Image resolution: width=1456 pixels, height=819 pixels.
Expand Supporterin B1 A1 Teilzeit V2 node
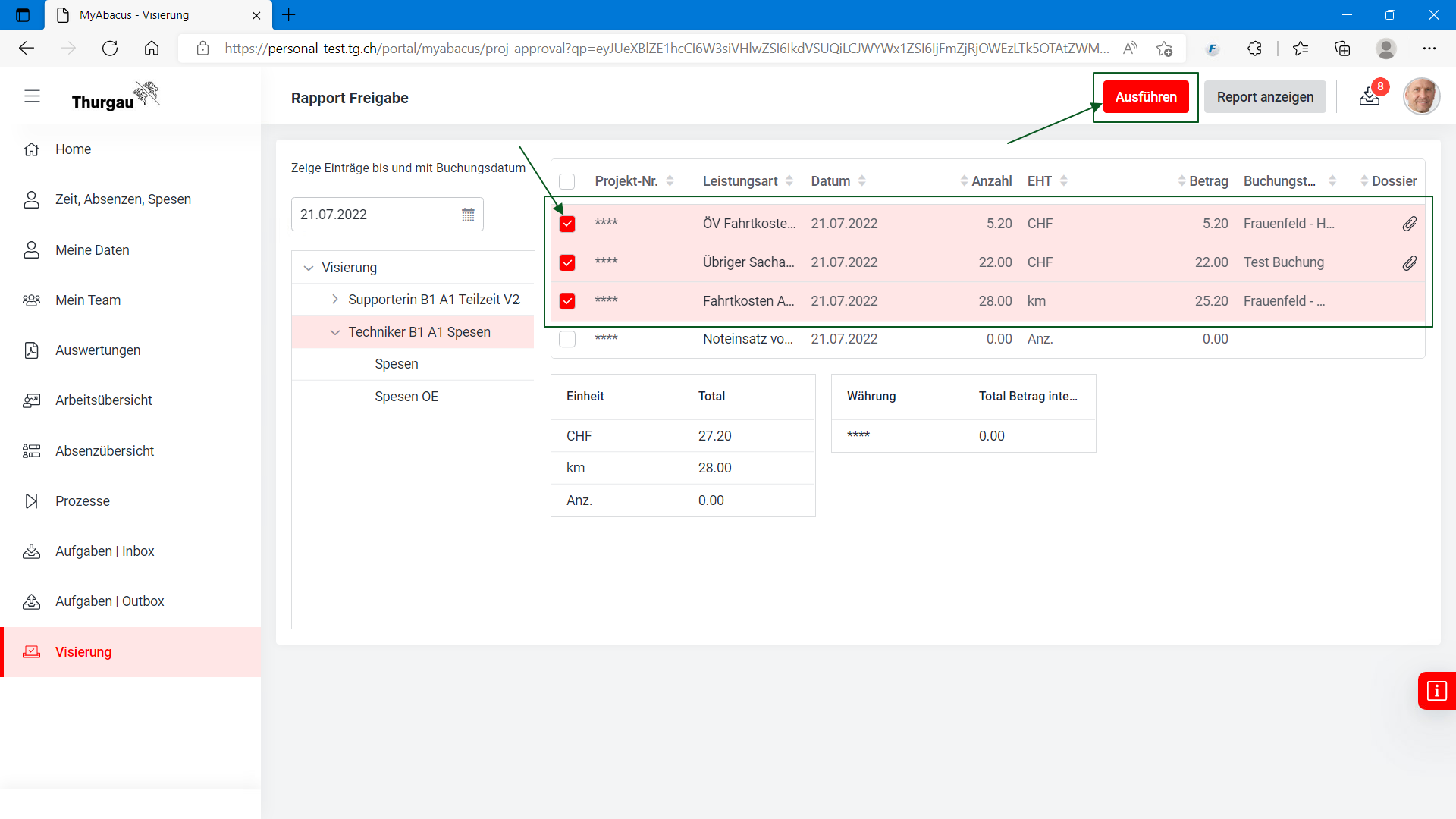coord(335,300)
